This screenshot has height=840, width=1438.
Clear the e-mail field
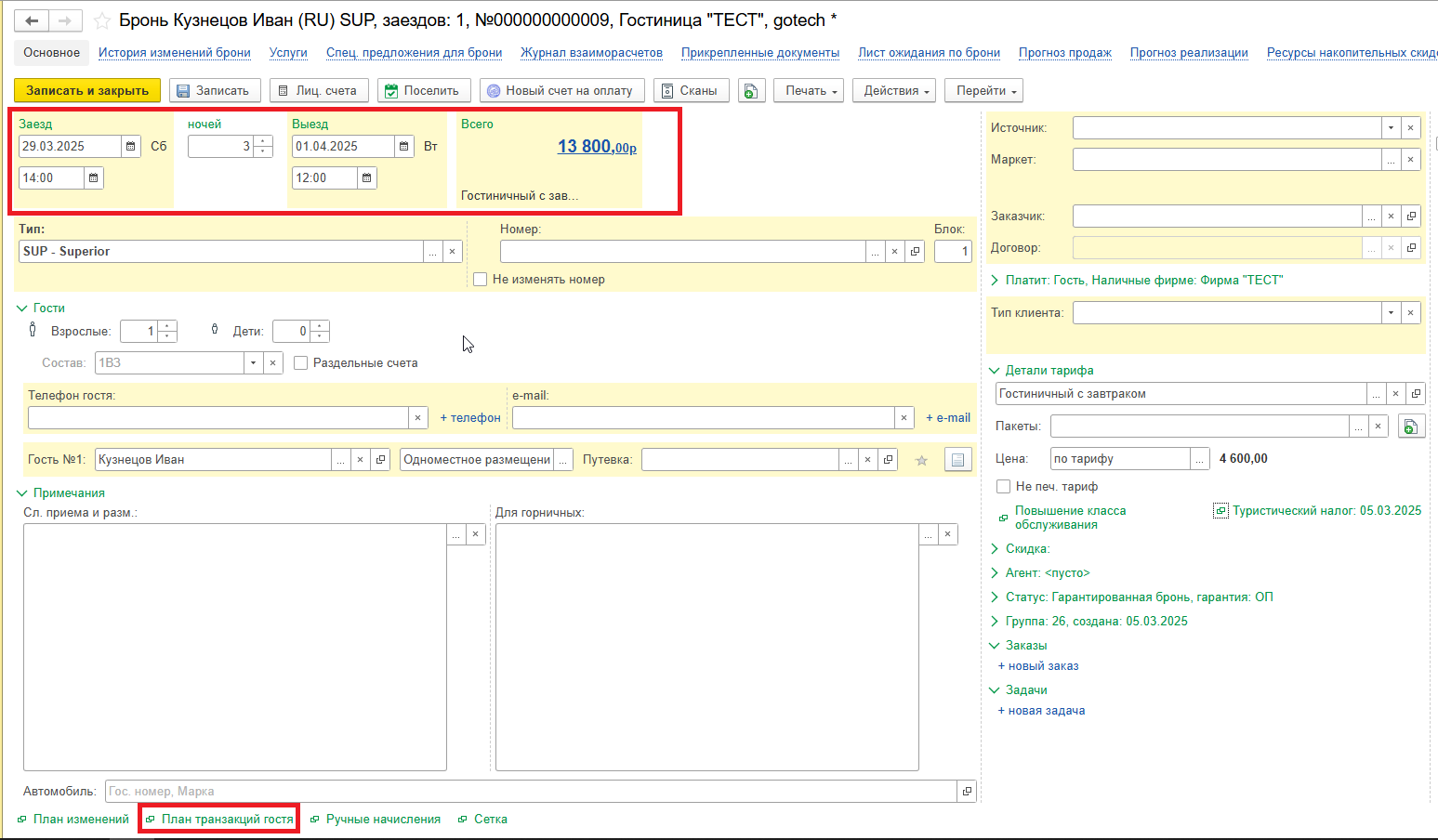pyautogui.click(x=904, y=417)
